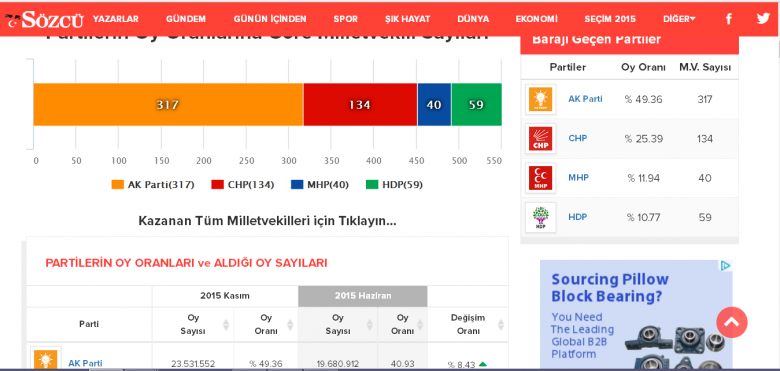Sort by 2015 Haziran Oy Sayısı column
Screen dimensions: 780x371
pos(338,324)
